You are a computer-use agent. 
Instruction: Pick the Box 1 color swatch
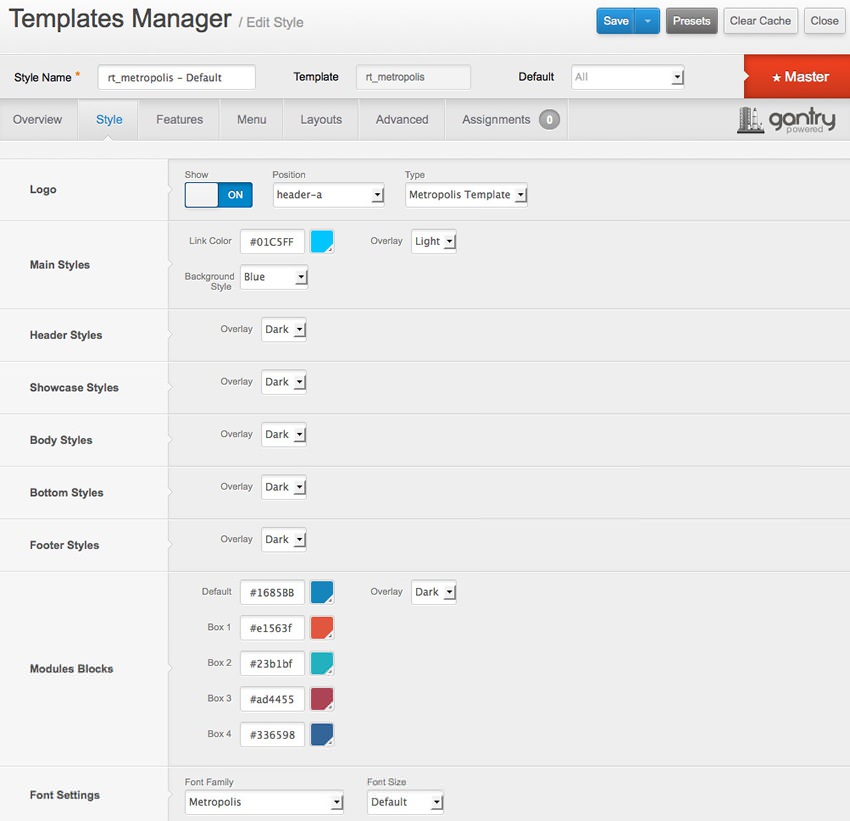[x=322, y=628]
